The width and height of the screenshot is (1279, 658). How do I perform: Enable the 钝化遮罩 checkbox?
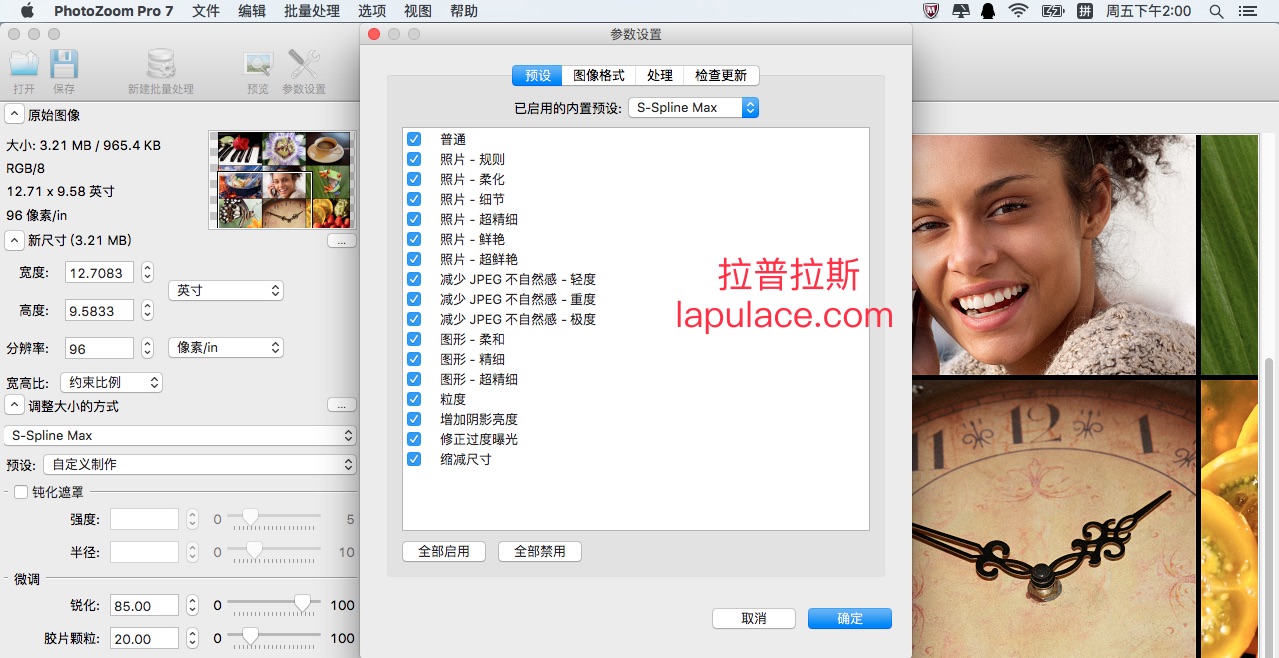[x=21, y=492]
